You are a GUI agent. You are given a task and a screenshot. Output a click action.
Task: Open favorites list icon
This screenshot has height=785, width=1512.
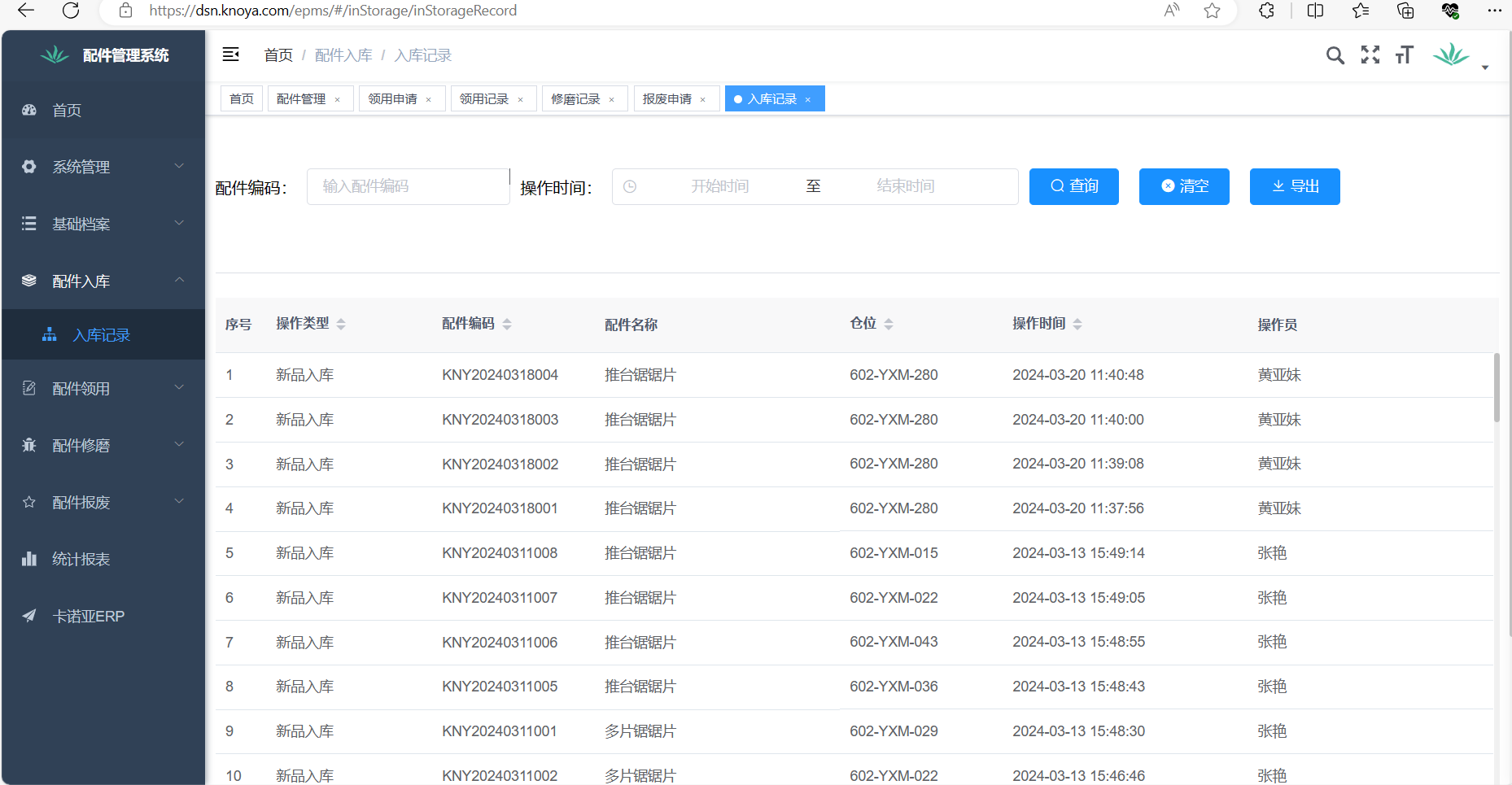(x=1361, y=11)
